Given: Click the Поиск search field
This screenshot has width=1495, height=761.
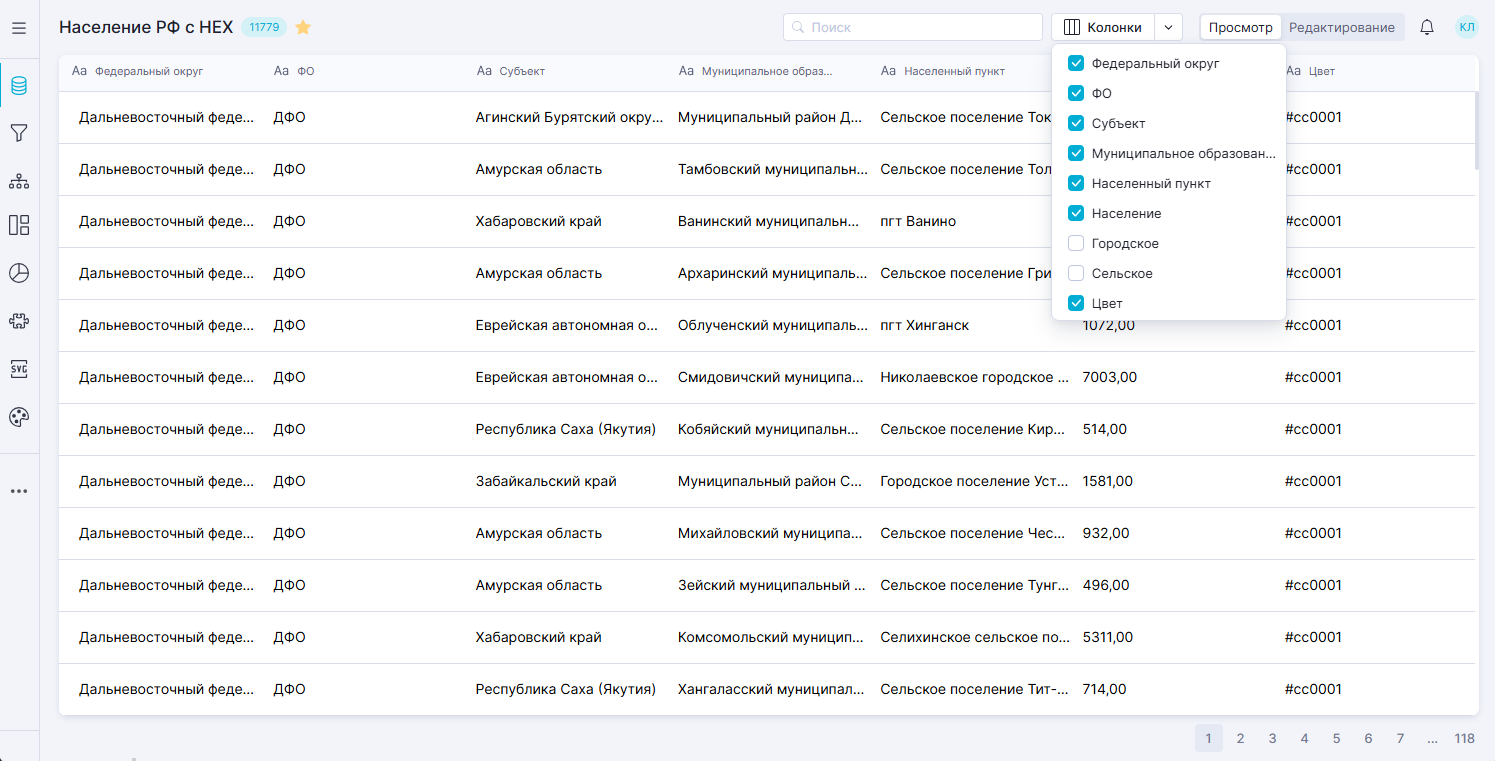Looking at the screenshot, I should [912, 28].
